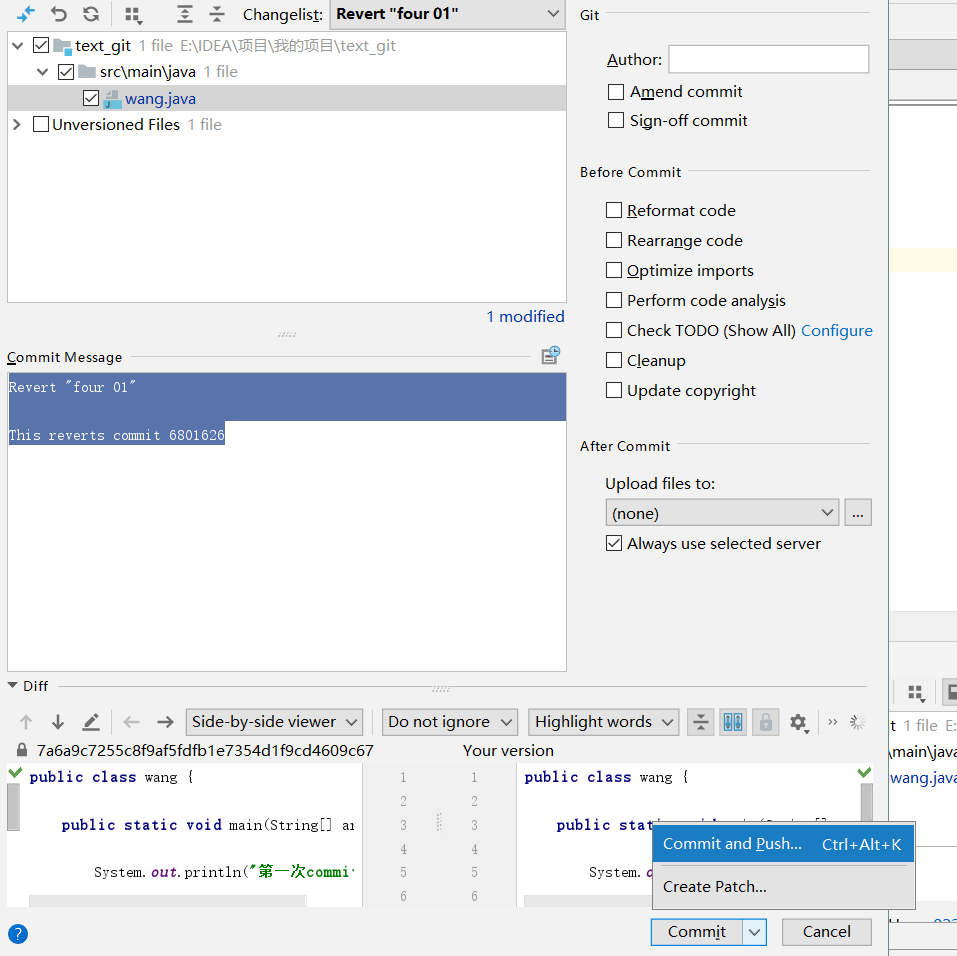957x956 pixels.
Task: Click the lock icon beside revision hash
Action: tap(22, 749)
